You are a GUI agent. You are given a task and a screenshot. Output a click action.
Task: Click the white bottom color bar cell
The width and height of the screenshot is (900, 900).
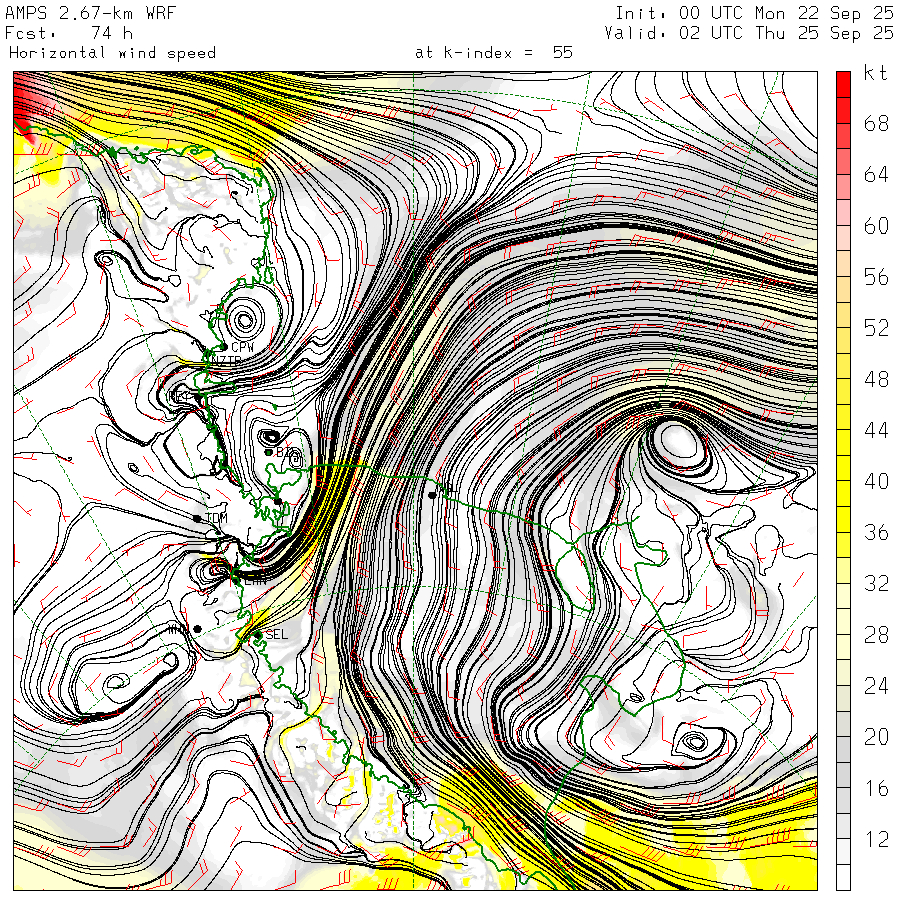pyautogui.click(x=844, y=877)
